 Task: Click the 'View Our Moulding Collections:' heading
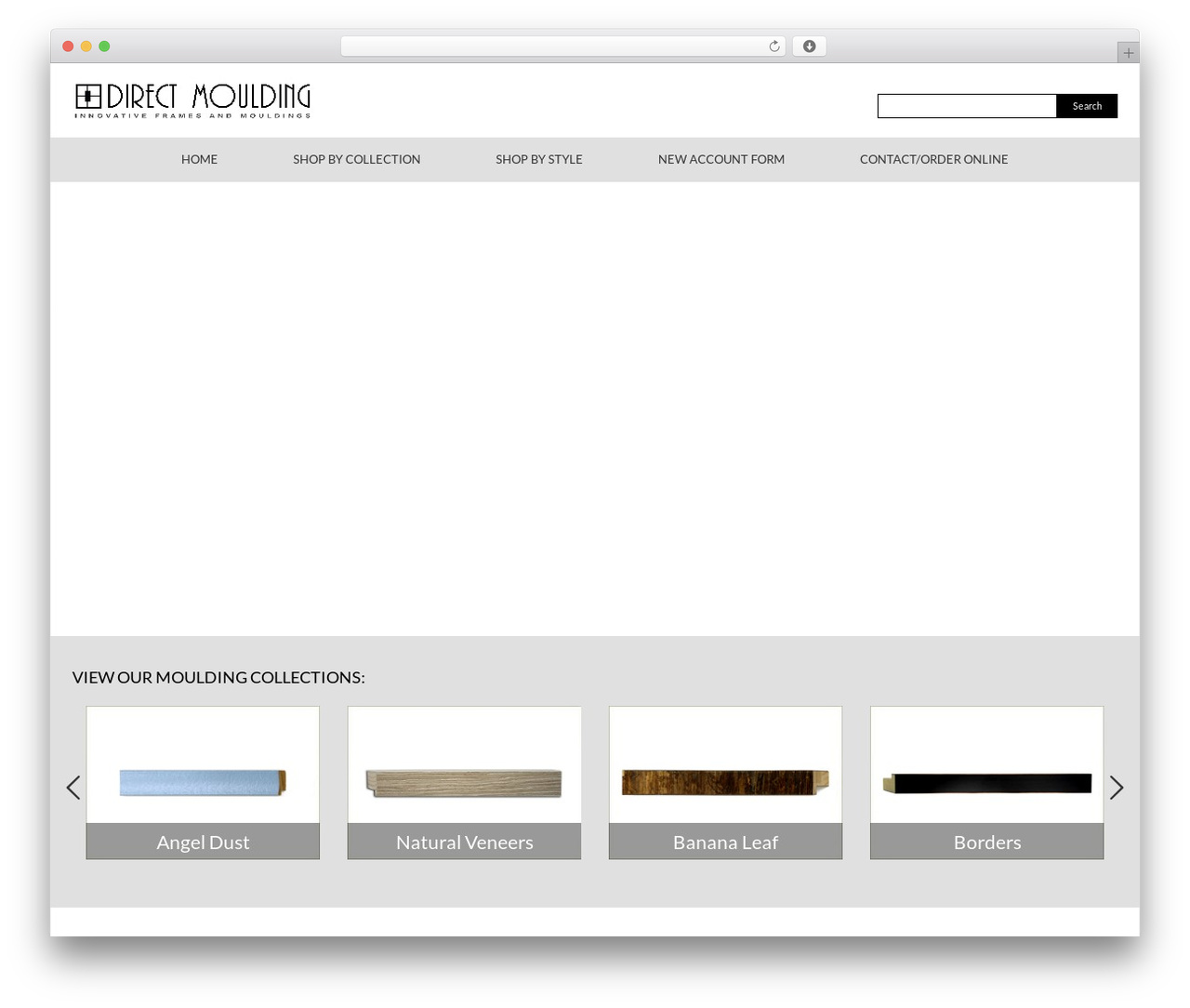pyautogui.click(x=218, y=678)
